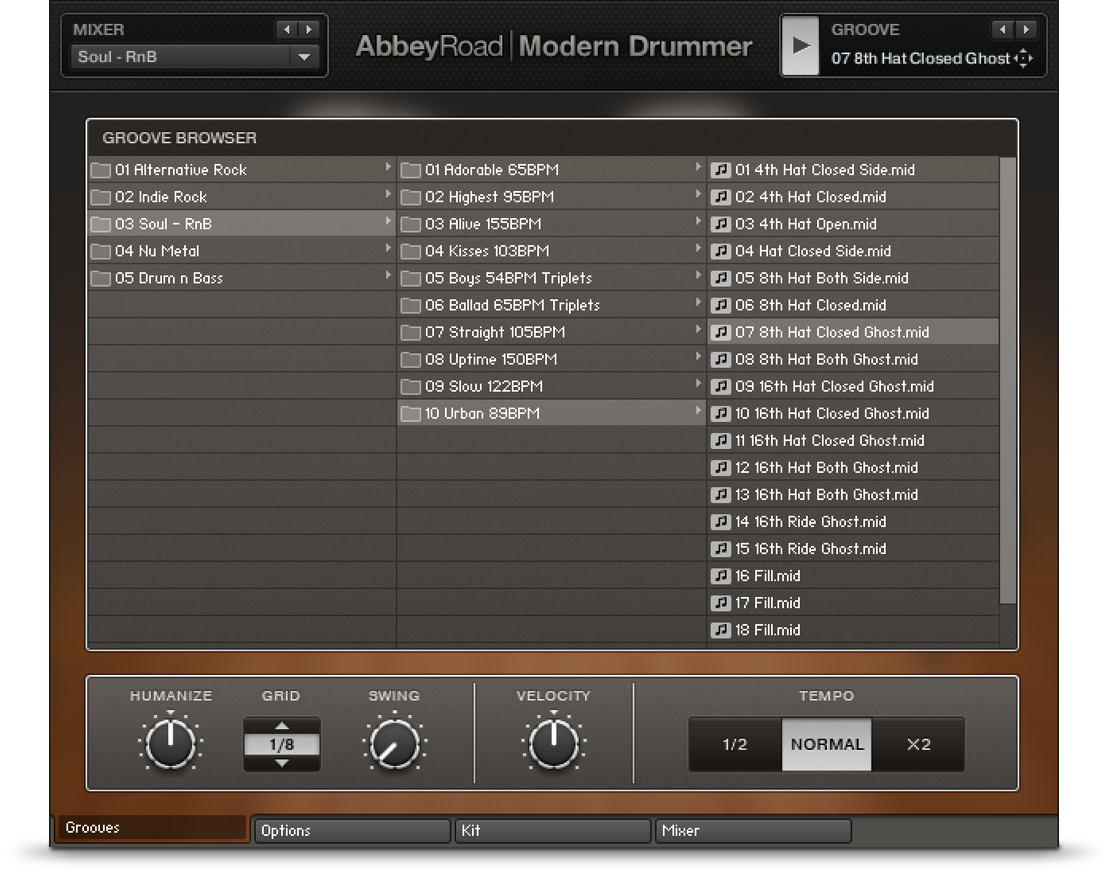Image resolution: width=1110 pixels, height=880 pixels.
Task: Select the 10 Urban 89BPM folder
Action: (551, 413)
